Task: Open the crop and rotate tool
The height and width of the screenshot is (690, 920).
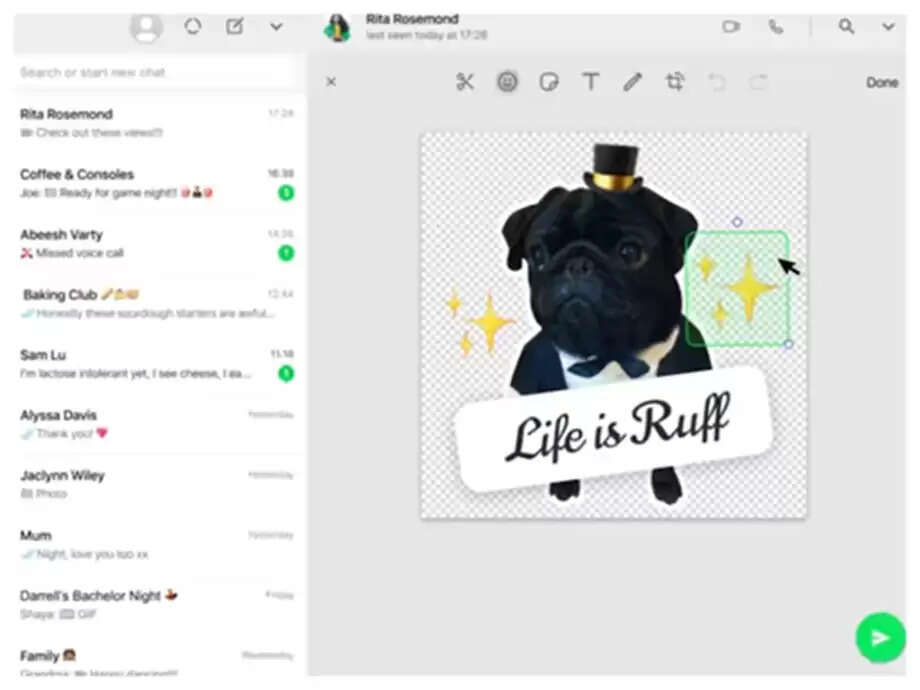Action: tap(675, 82)
